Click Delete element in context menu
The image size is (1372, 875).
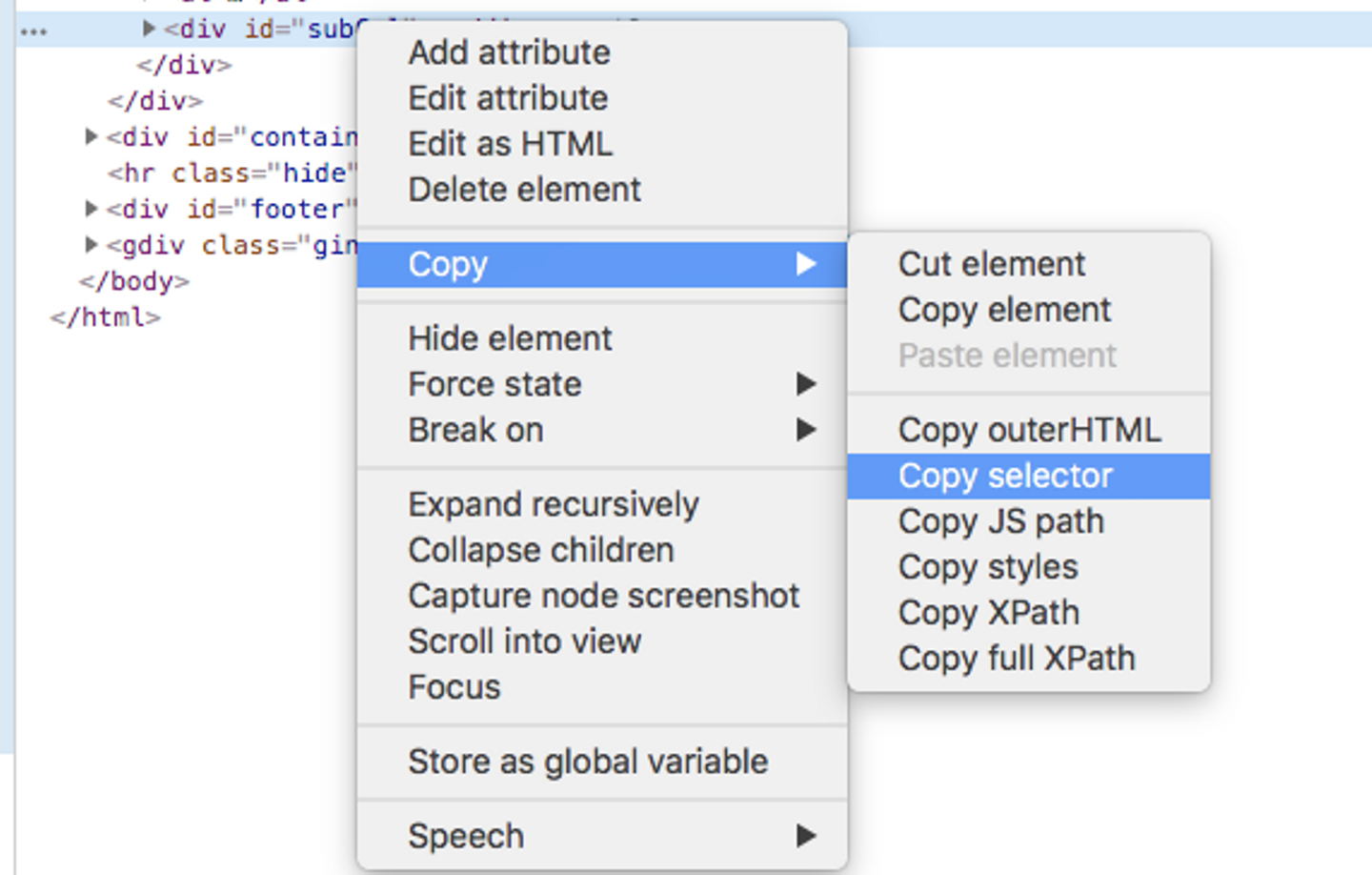[524, 190]
